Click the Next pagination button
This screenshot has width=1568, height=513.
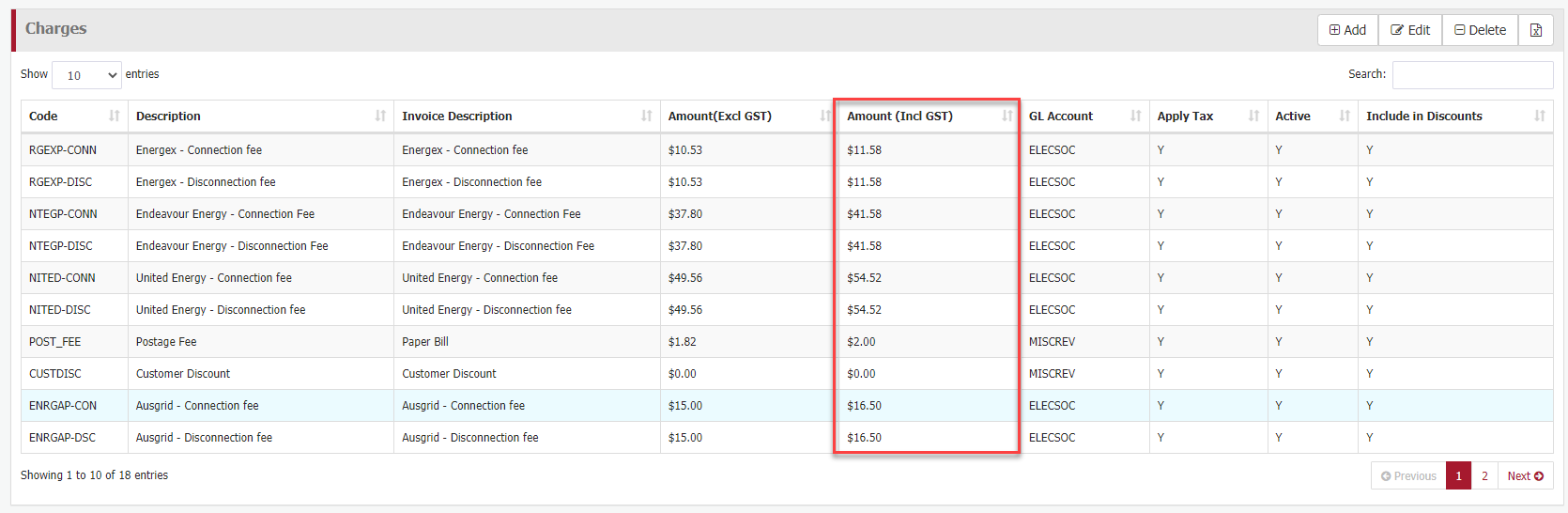click(x=1525, y=476)
